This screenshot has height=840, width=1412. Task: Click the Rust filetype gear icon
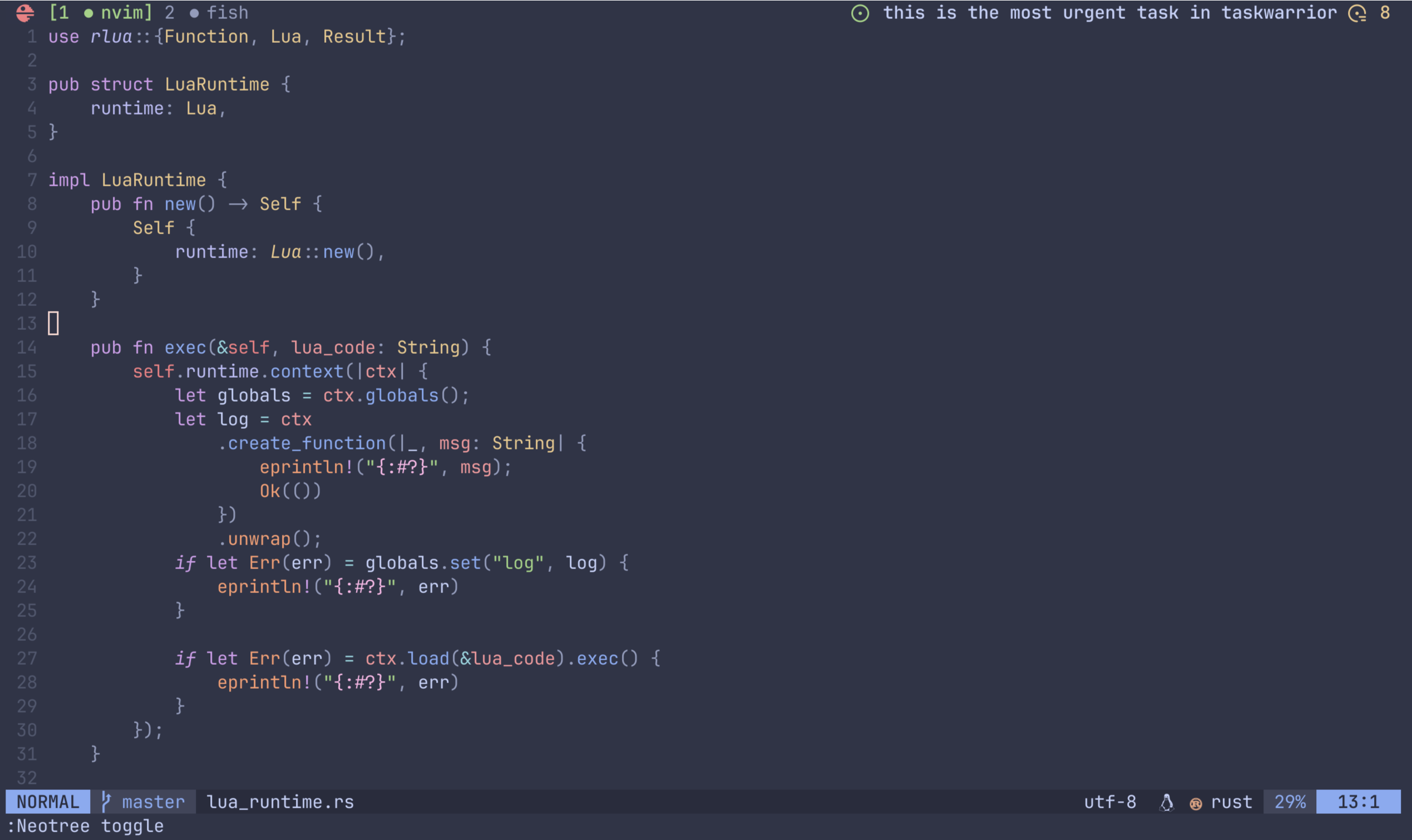1196,803
